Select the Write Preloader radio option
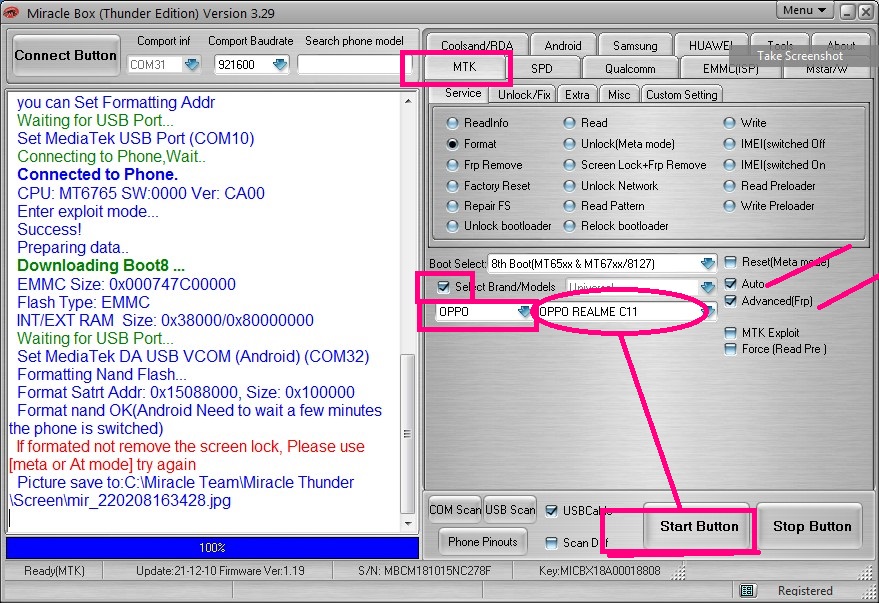The width and height of the screenshot is (879, 603). click(x=729, y=206)
